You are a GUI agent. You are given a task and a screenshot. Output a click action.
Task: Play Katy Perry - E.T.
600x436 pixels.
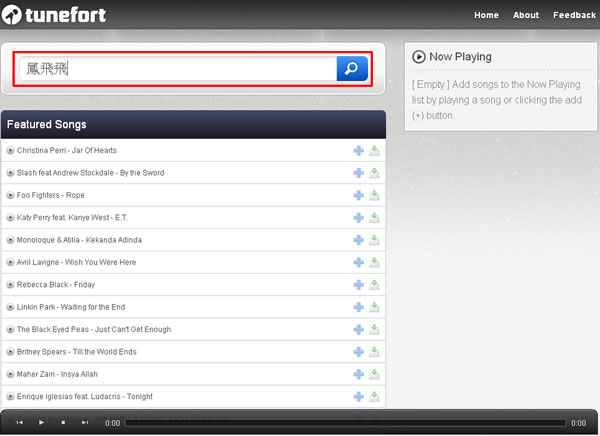click(10, 218)
